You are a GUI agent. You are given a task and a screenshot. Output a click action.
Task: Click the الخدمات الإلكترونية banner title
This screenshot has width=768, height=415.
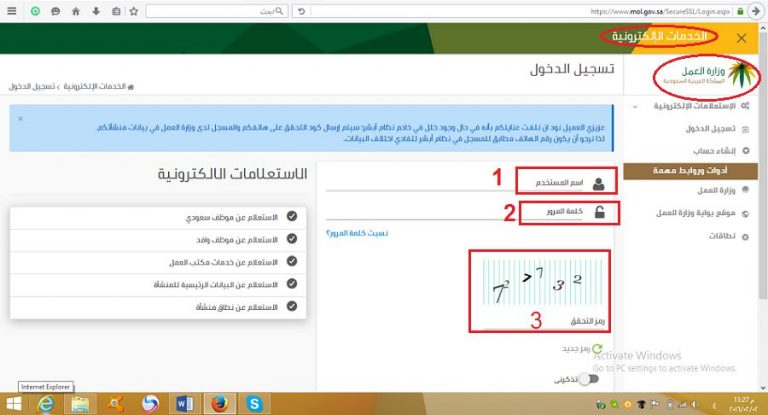coord(659,37)
